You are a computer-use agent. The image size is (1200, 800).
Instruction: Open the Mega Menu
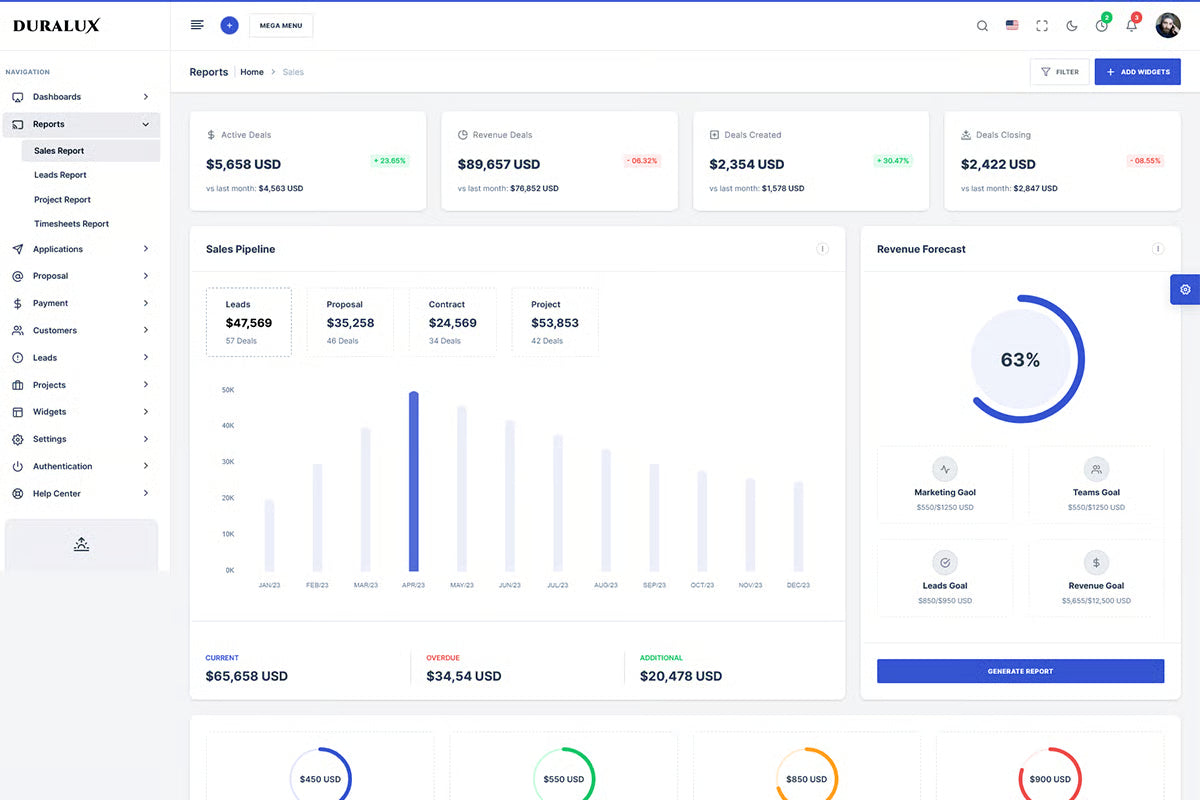click(281, 26)
